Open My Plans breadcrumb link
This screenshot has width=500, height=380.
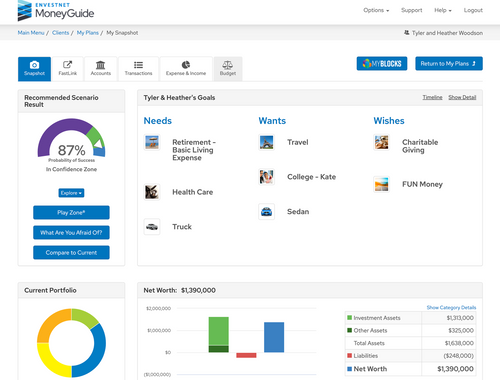coord(88,33)
